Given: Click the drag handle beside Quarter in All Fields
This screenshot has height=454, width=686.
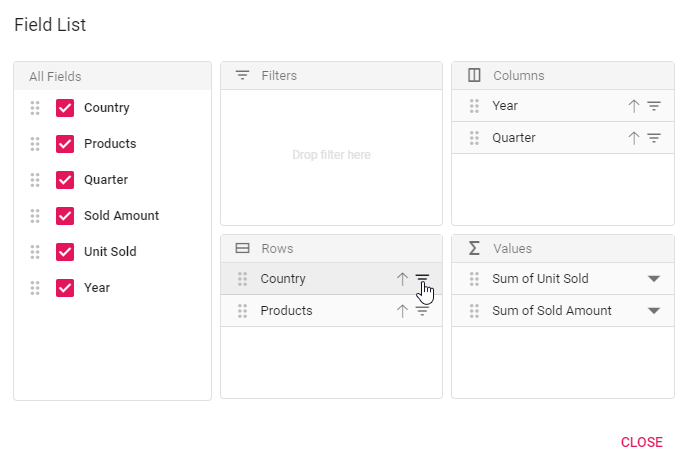Looking at the screenshot, I should [x=35, y=180].
